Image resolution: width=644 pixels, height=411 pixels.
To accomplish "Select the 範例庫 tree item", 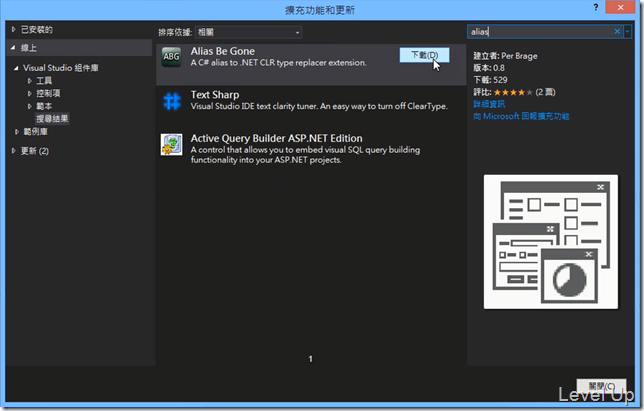I will point(35,131).
